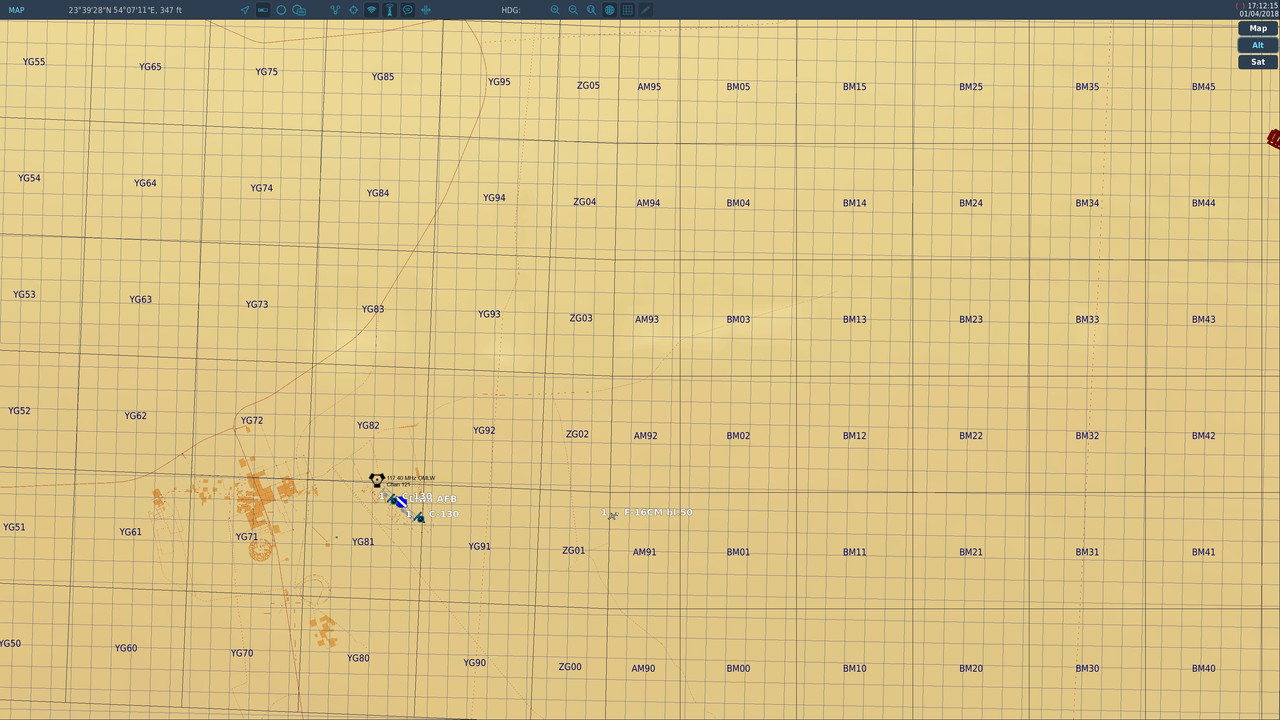Click grid label YG82
The height and width of the screenshot is (720, 1280).
pos(368,426)
